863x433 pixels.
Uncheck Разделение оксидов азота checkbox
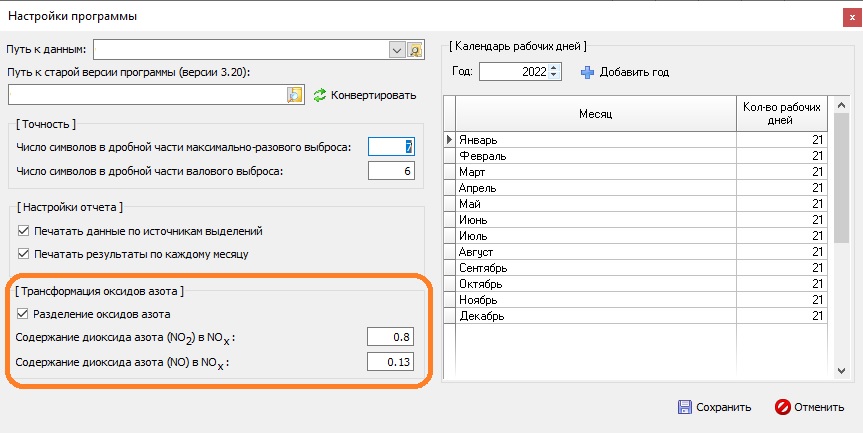point(24,314)
